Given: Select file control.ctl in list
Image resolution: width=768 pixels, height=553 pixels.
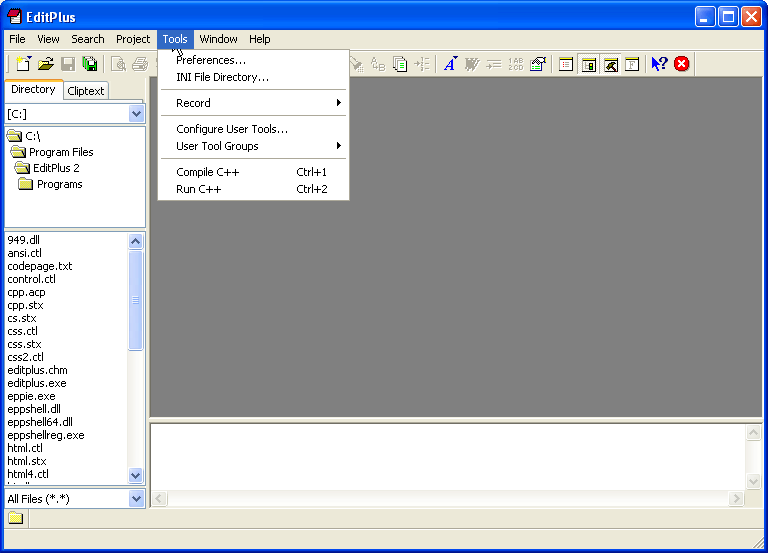Looking at the screenshot, I should [x=31, y=279].
